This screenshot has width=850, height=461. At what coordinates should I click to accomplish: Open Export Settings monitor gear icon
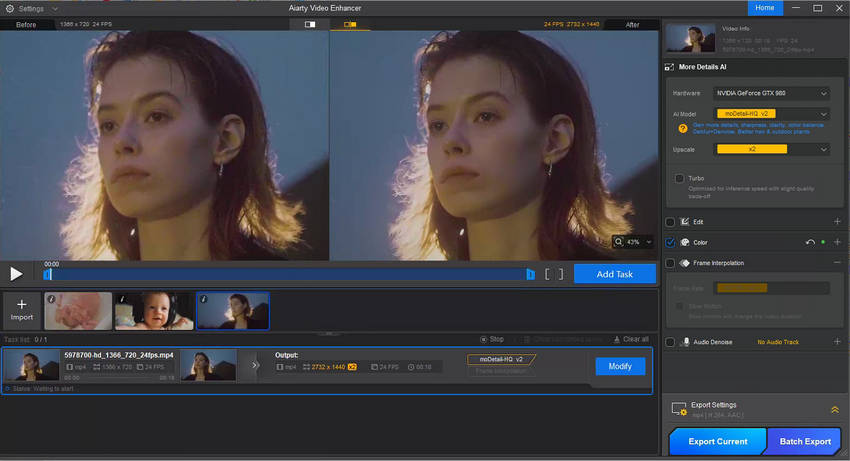pyautogui.click(x=679, y=409)
